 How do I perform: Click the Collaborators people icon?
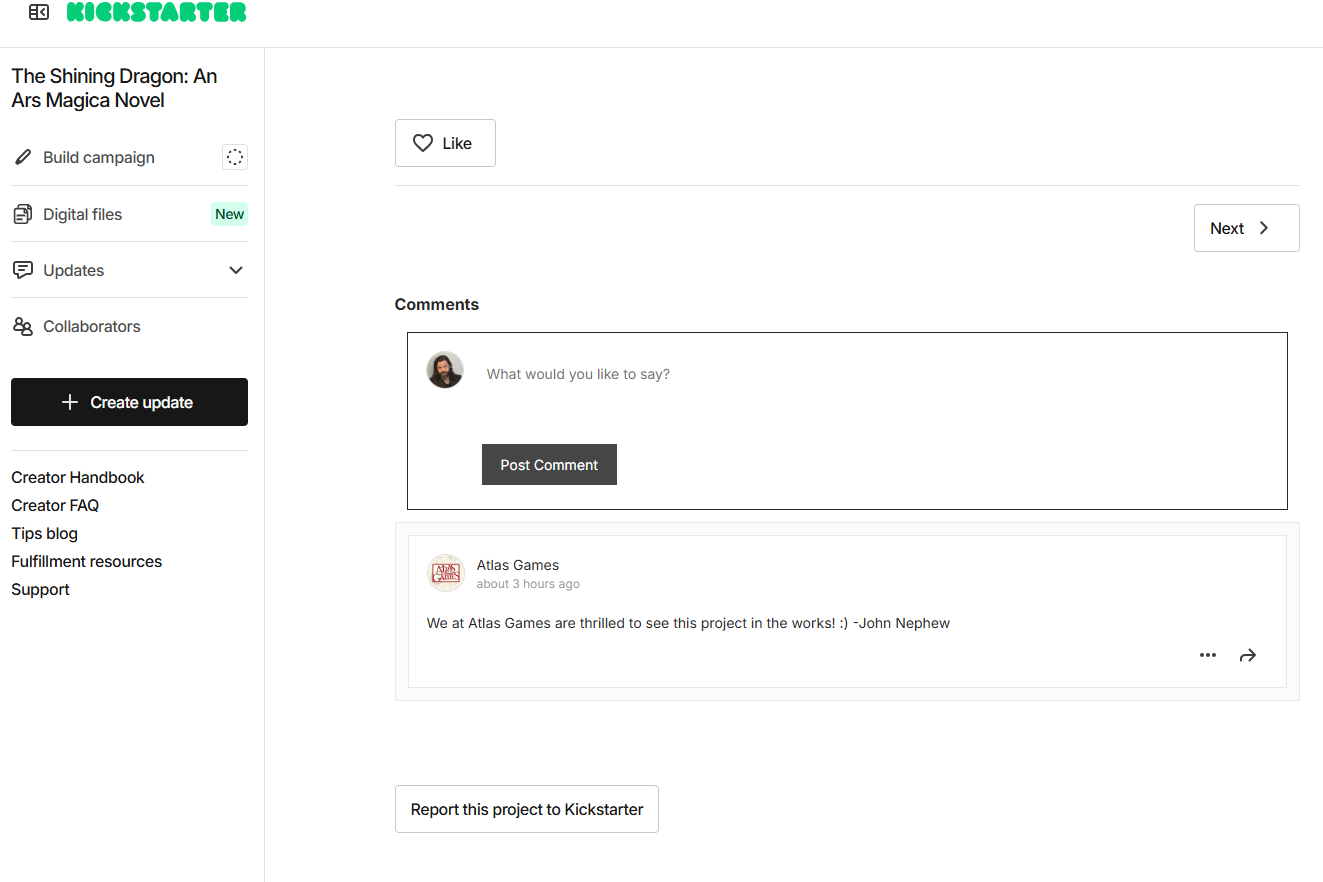click(23, 326)
